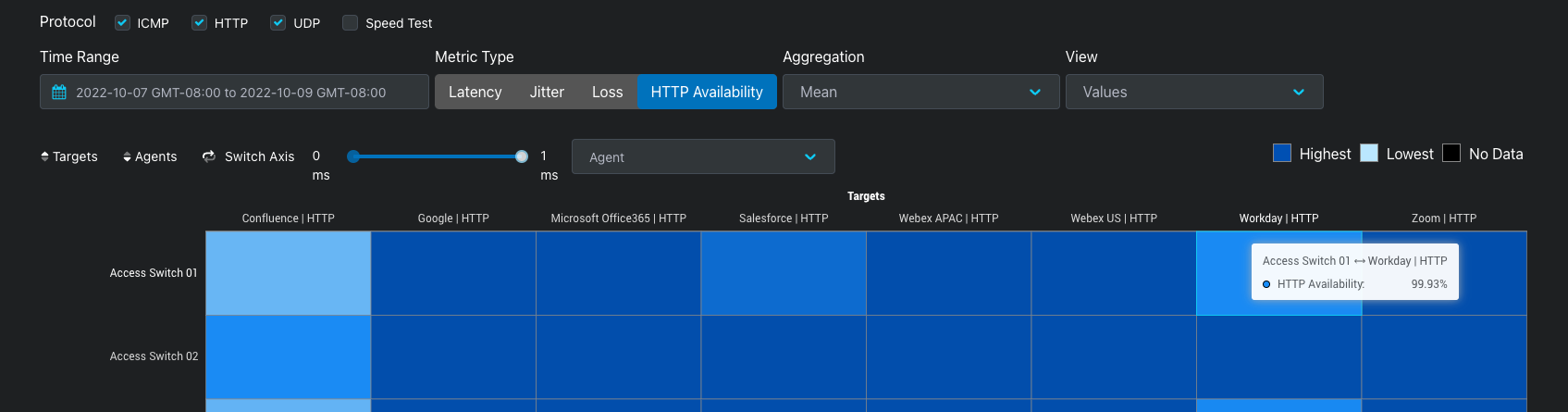Click the No Data legend swatch
The width and height of the screenshot is (1568, 412).
click(x=1451, y=153)
